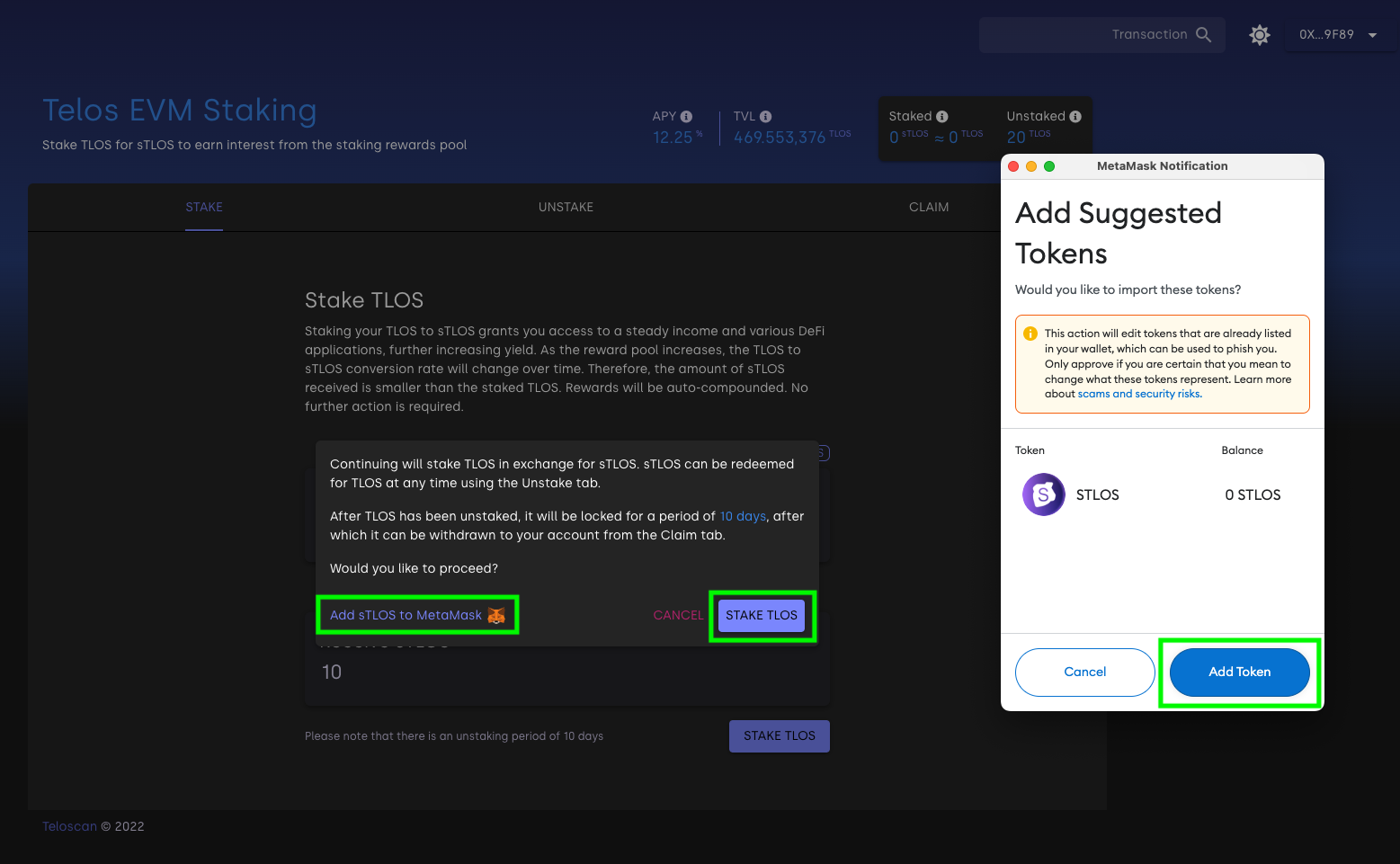Switch to the UNSTAKE tab
The height and width of the screenshot is (864, 1400).
[566, 208]
